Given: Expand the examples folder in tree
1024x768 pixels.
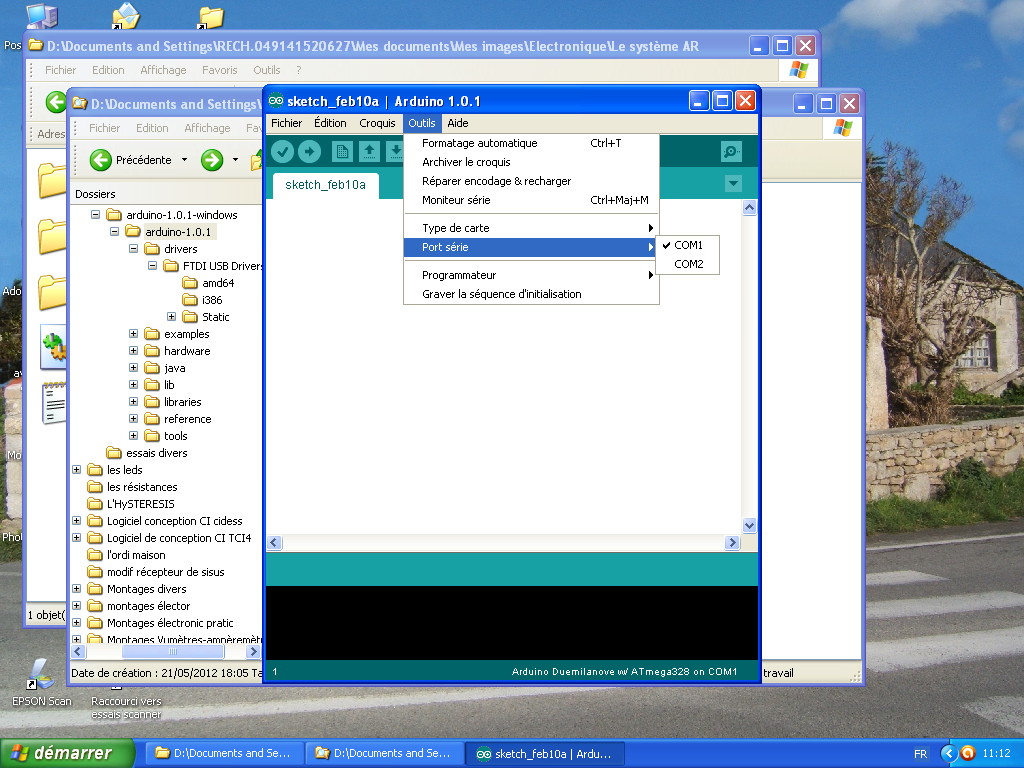Looking at the screenshot, I should click(x=134, y=334).
